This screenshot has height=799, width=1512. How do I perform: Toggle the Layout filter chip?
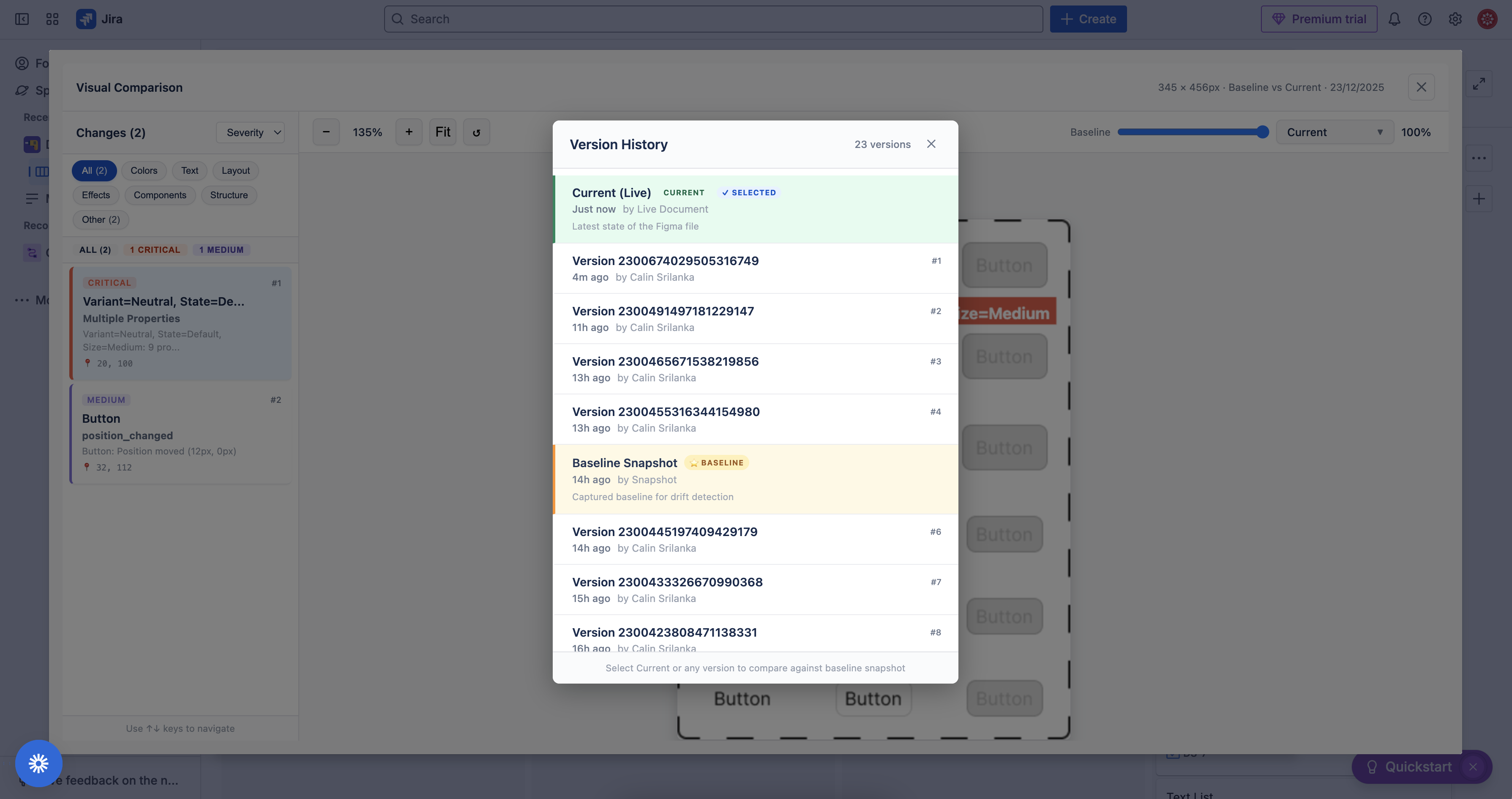click(x=235, y=170)
